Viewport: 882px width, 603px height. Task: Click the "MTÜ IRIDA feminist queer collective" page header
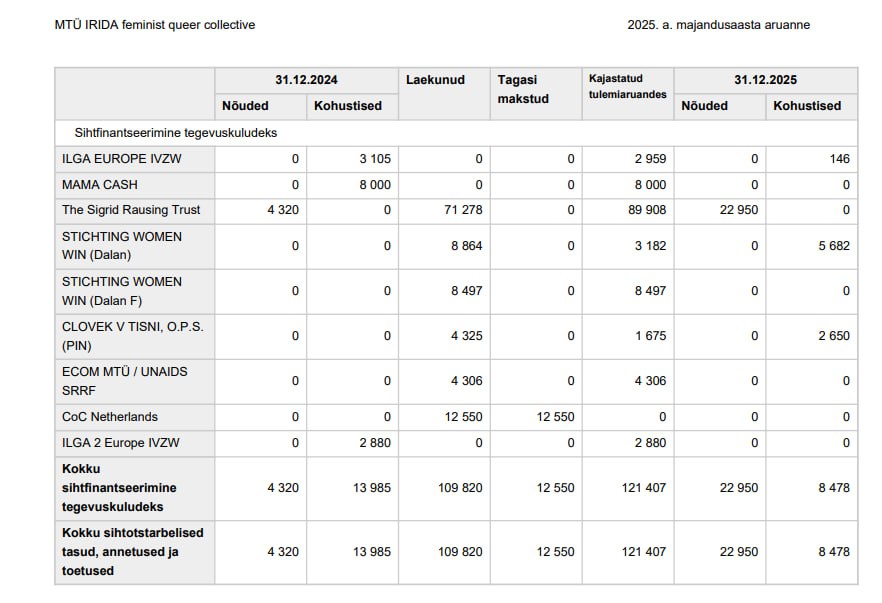pos(155,25)
